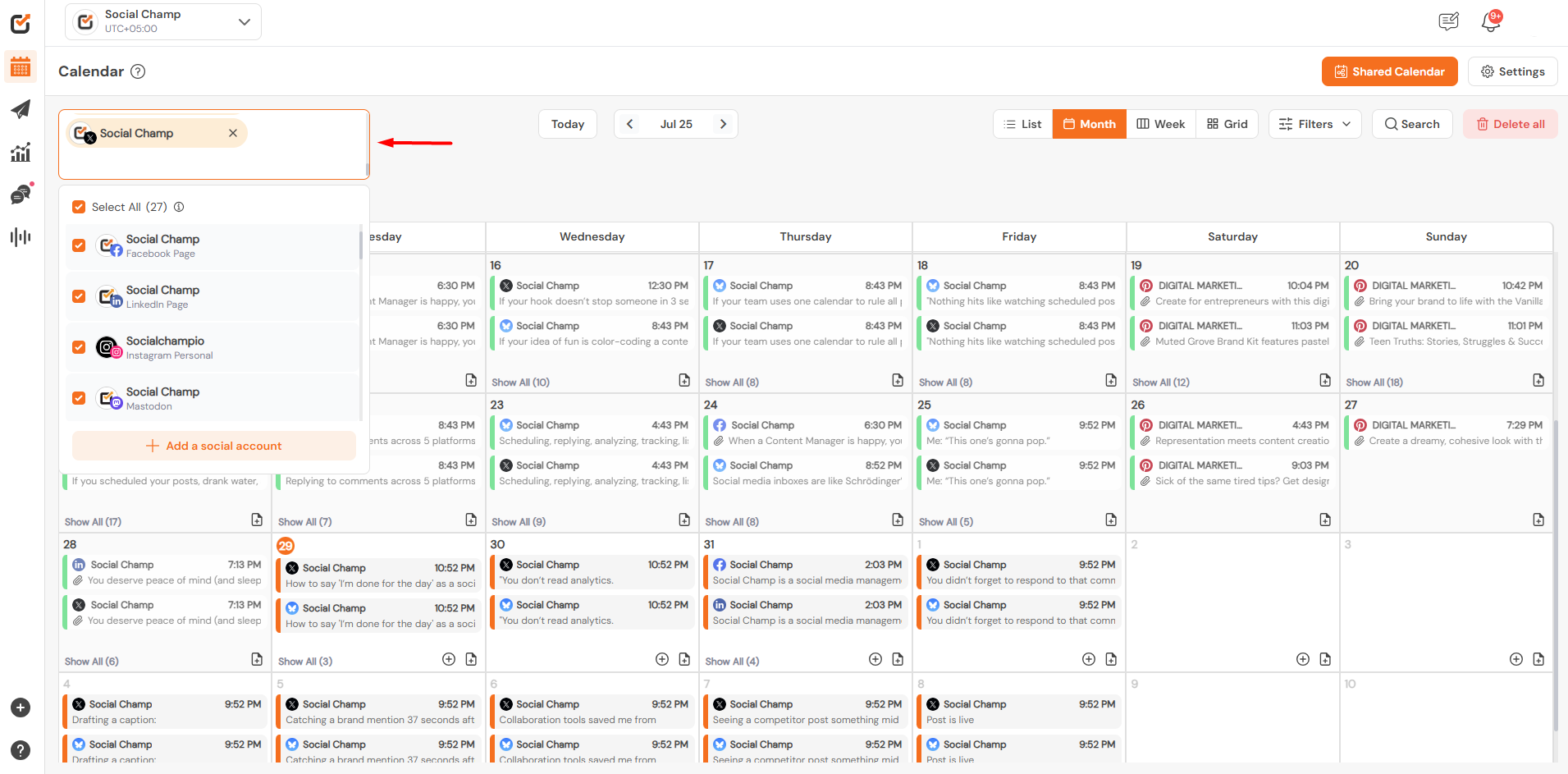
Task: Click the note icon on Thursday 17
Action: click(898, 380)
